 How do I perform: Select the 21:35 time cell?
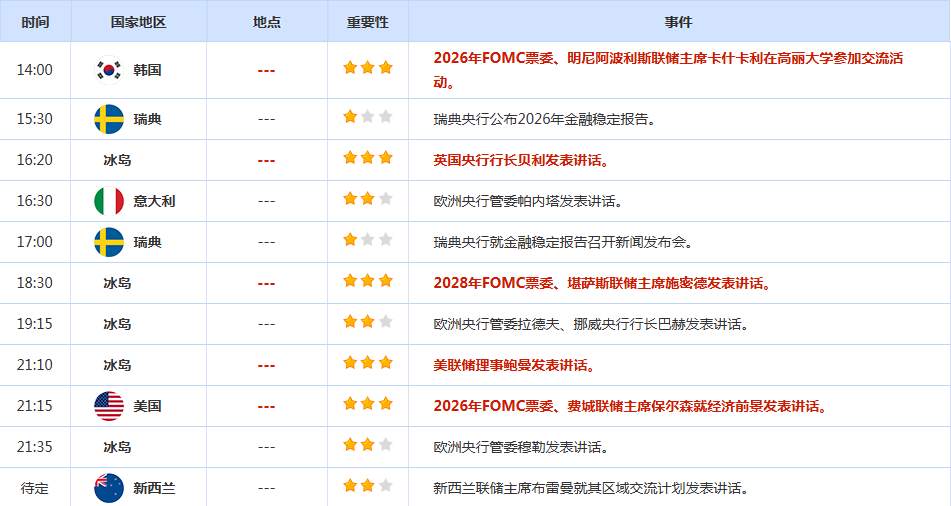35,447
